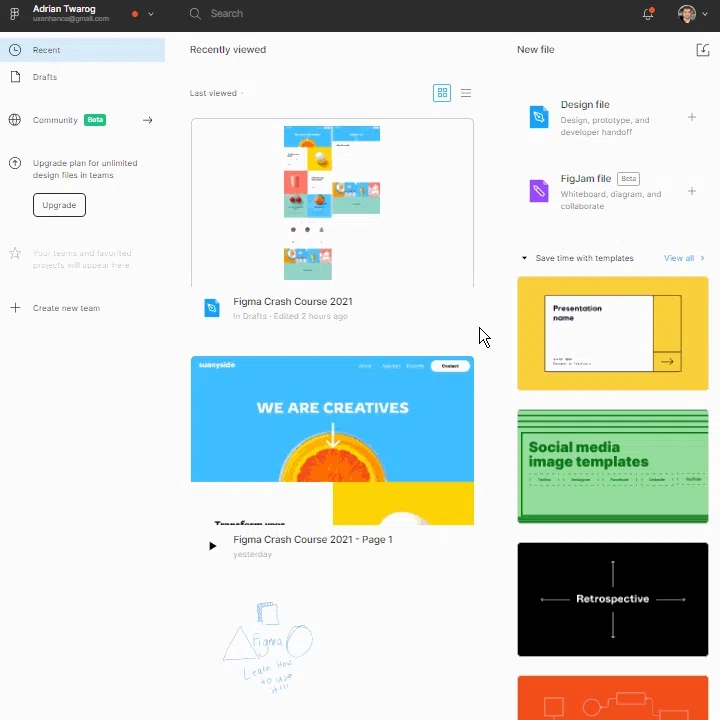This screenshot has height=720, width=720.
Task: Open Drafts in the sidebar
Action: (x=45, y=77)
